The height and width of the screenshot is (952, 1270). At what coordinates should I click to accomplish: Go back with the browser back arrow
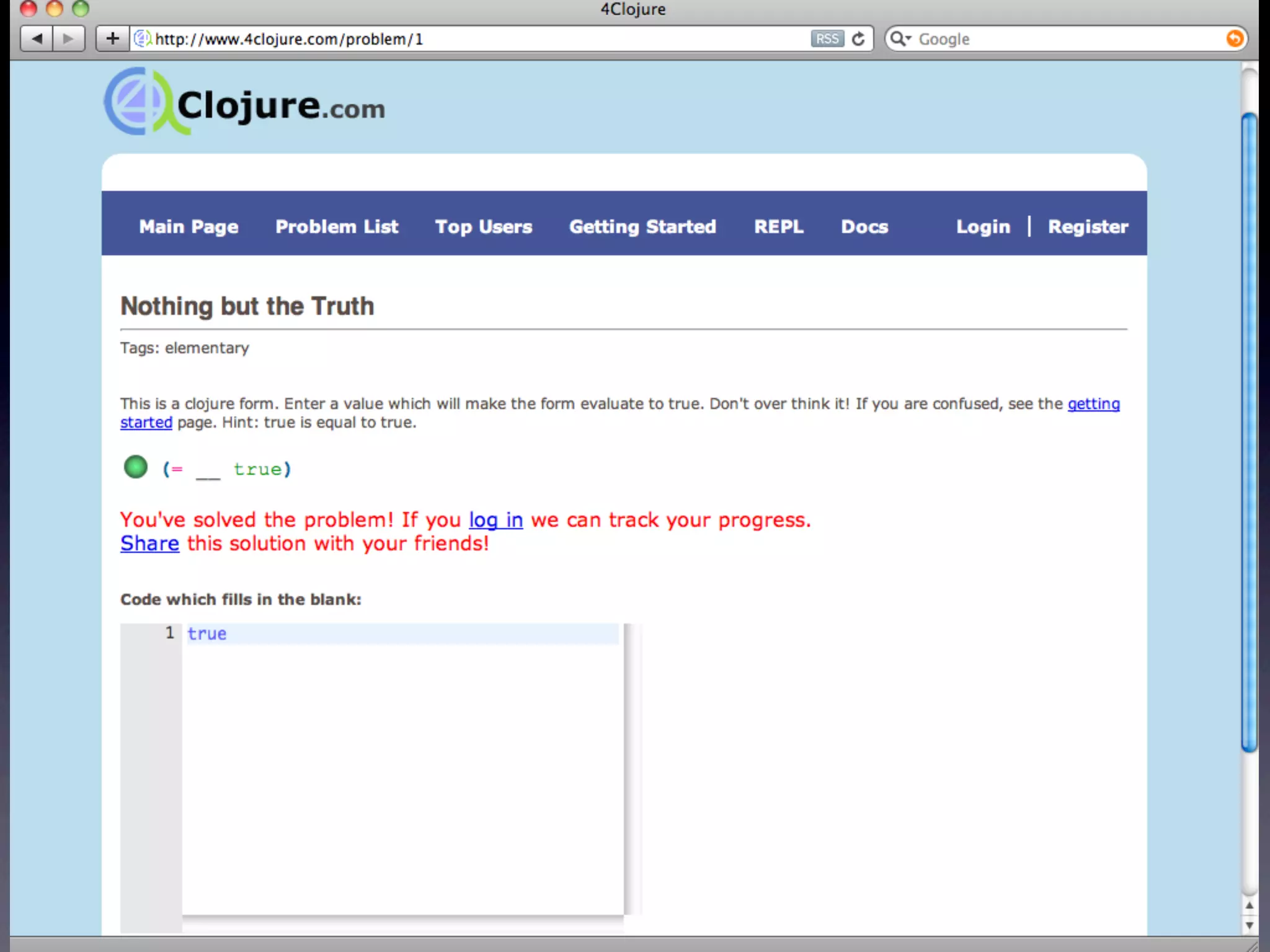click(37, 39)
